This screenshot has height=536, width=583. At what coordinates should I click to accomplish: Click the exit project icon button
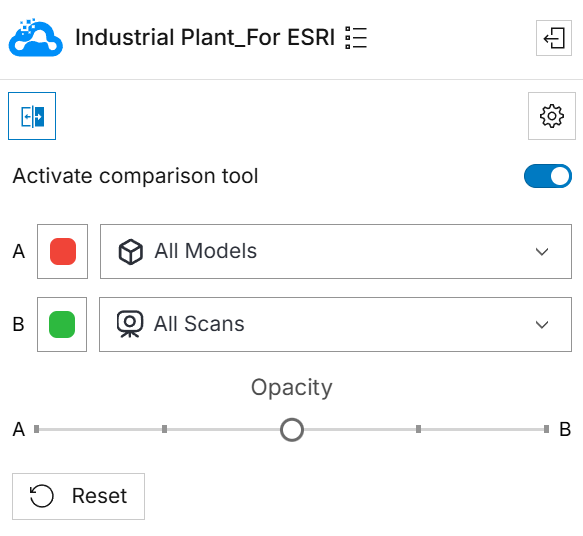[x=554, y=38]
